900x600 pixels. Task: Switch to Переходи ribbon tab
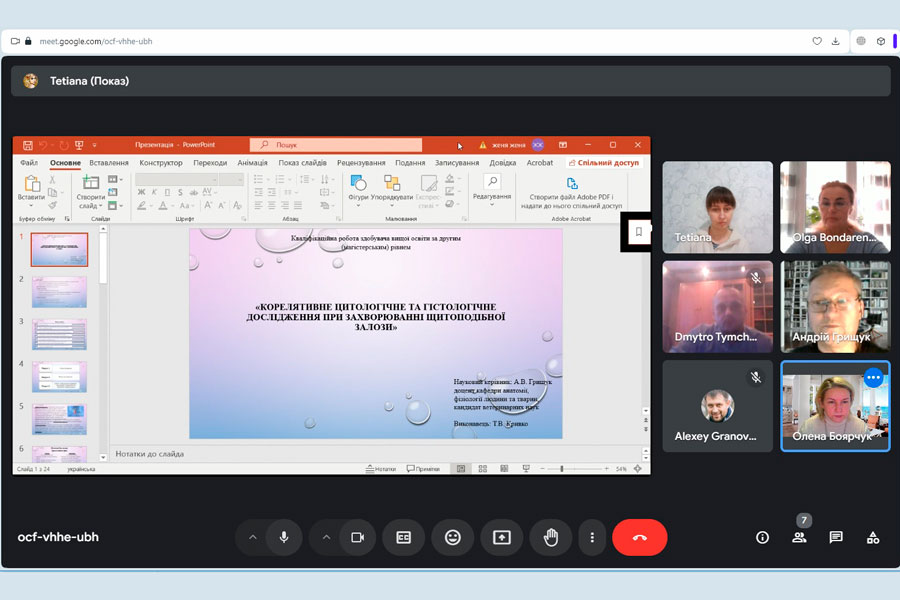tap(210, 162)
